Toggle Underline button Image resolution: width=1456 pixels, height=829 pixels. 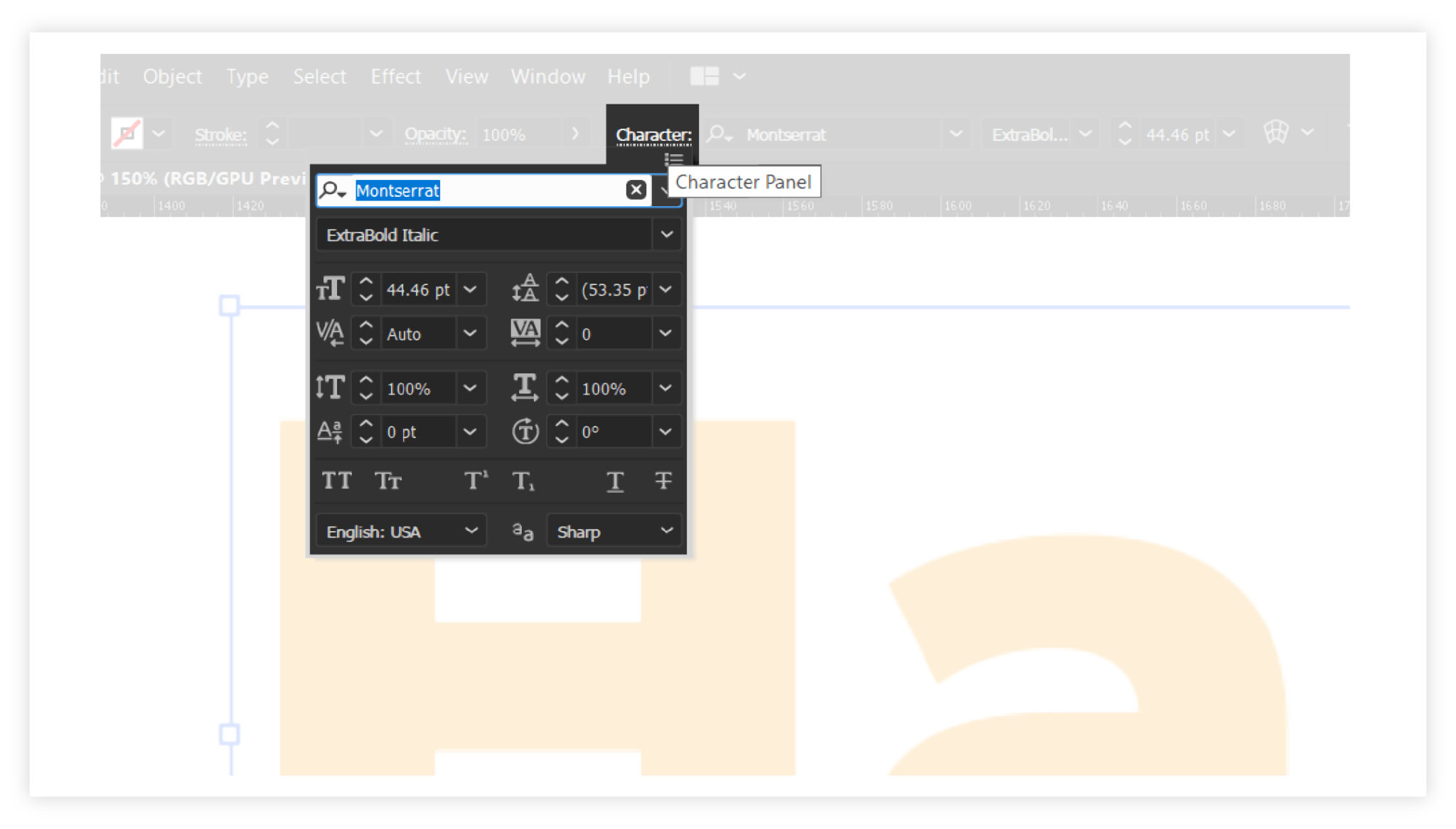pyautogui.click(x=615, y=481)
